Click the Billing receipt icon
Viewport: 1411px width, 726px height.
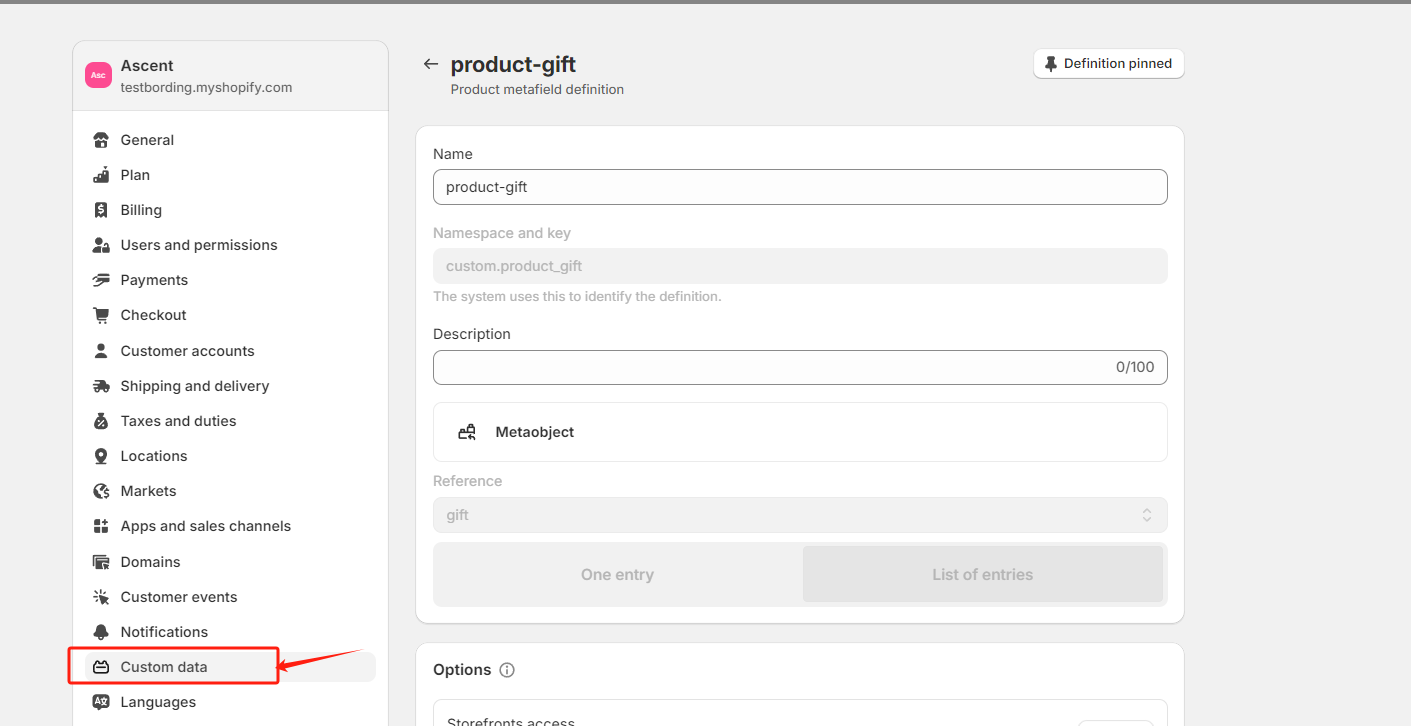tap(101, 210)
